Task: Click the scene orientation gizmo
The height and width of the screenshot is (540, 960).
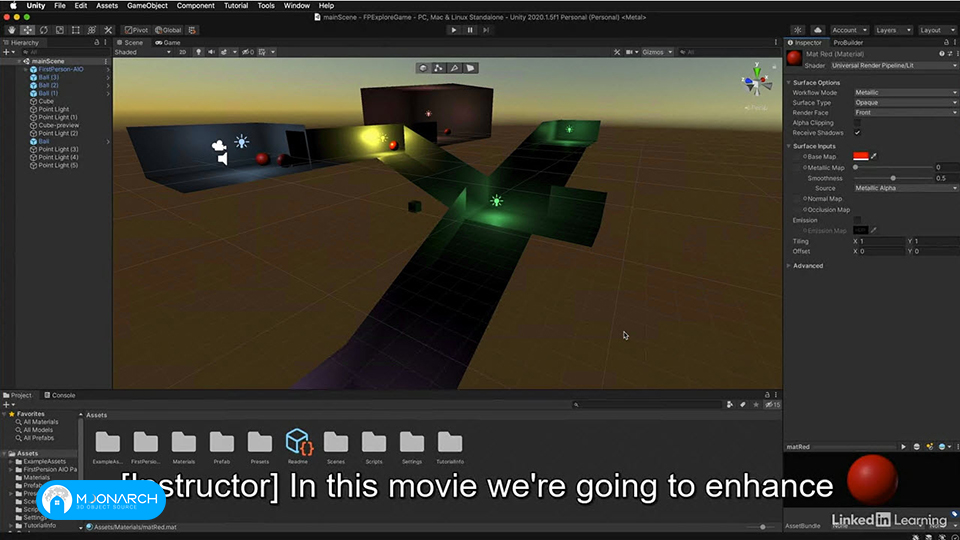Action: [756, 80]
